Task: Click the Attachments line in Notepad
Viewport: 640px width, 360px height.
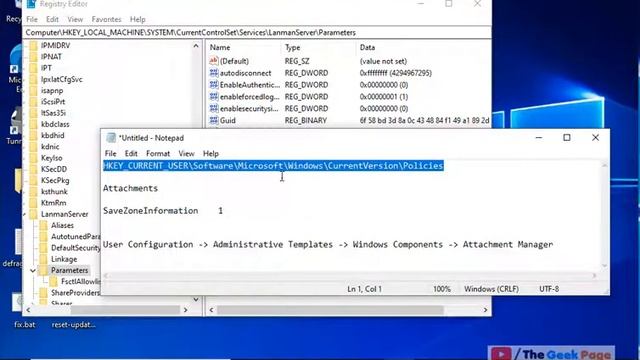Action: (x=130, y=188)
